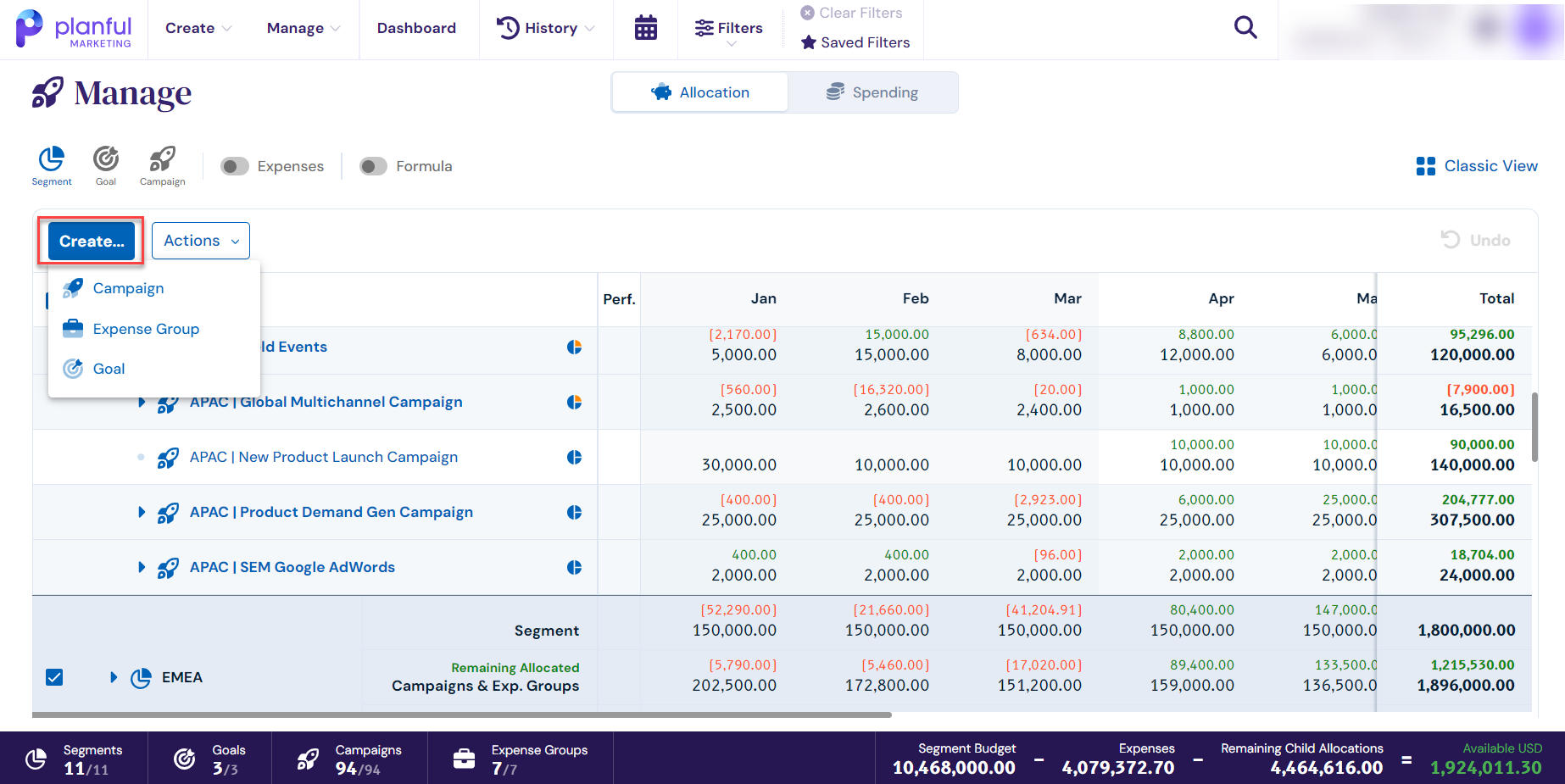Click rocket icon beside Global Multichannel Campaign
The height and width of the screenshot is (784, 1565).
tap(168, 403)
